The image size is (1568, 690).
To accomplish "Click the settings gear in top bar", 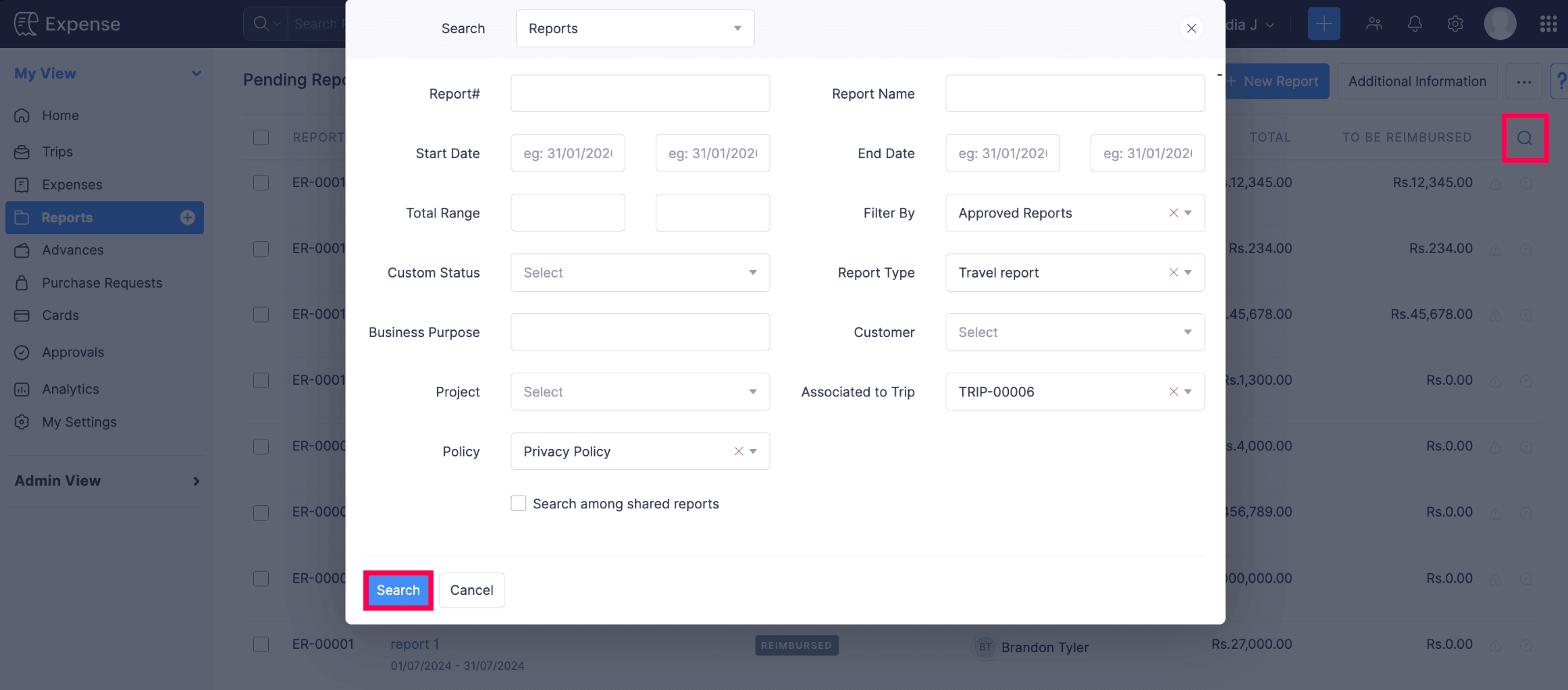I will tap(1455, 23).
